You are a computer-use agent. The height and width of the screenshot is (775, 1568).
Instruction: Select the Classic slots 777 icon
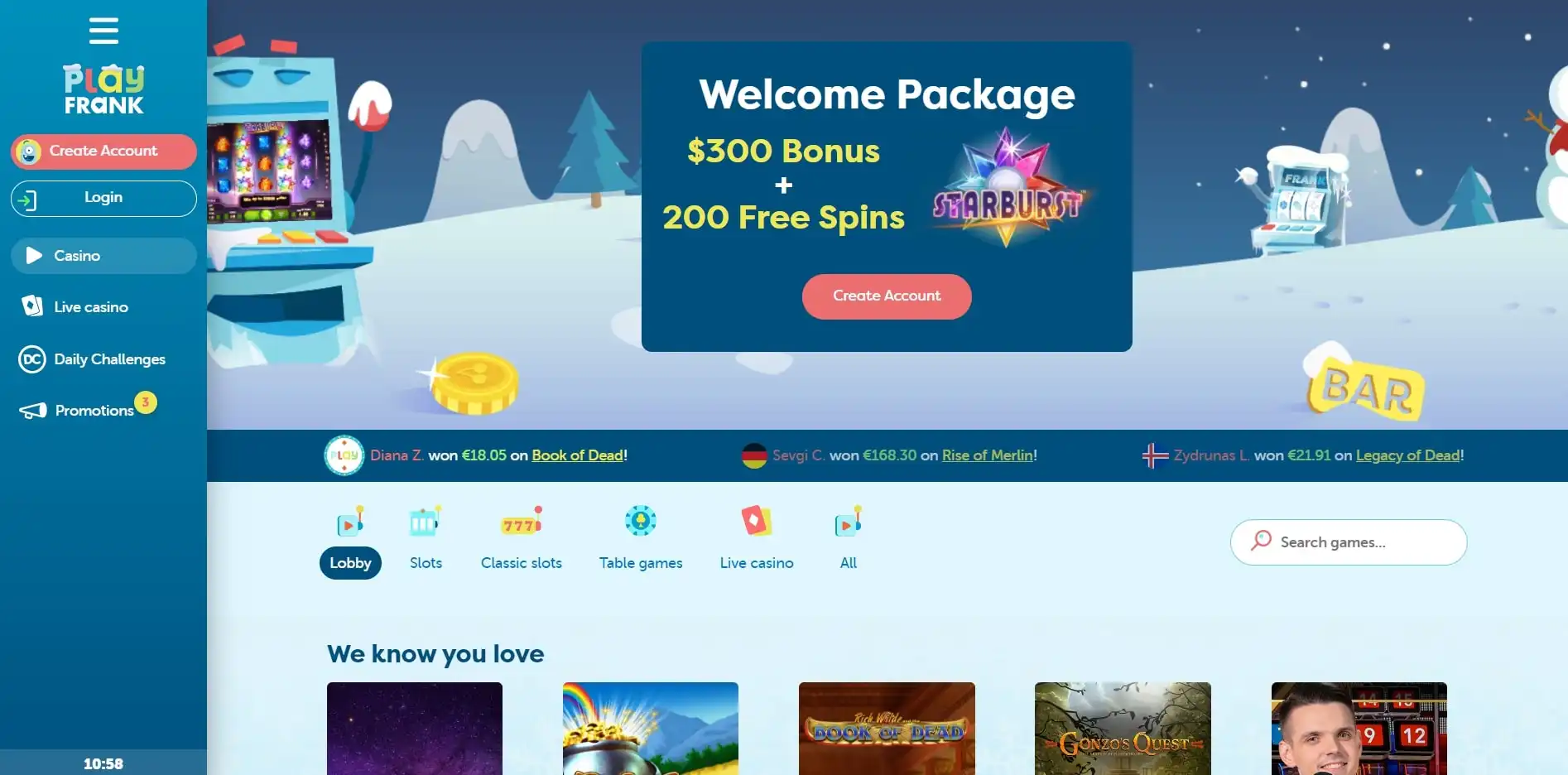click(x=522, y=522)
